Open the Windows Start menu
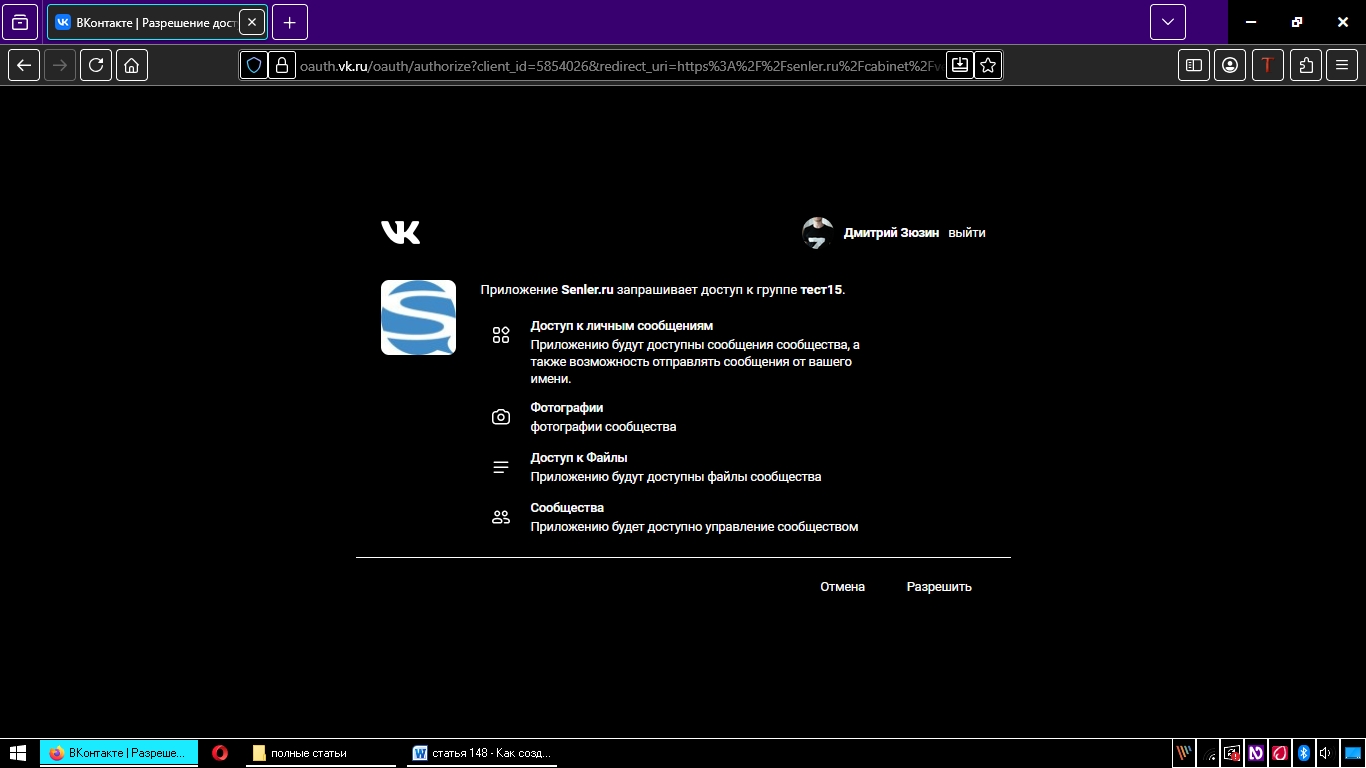The image size is (1366, 768). (x=18, y=753)
